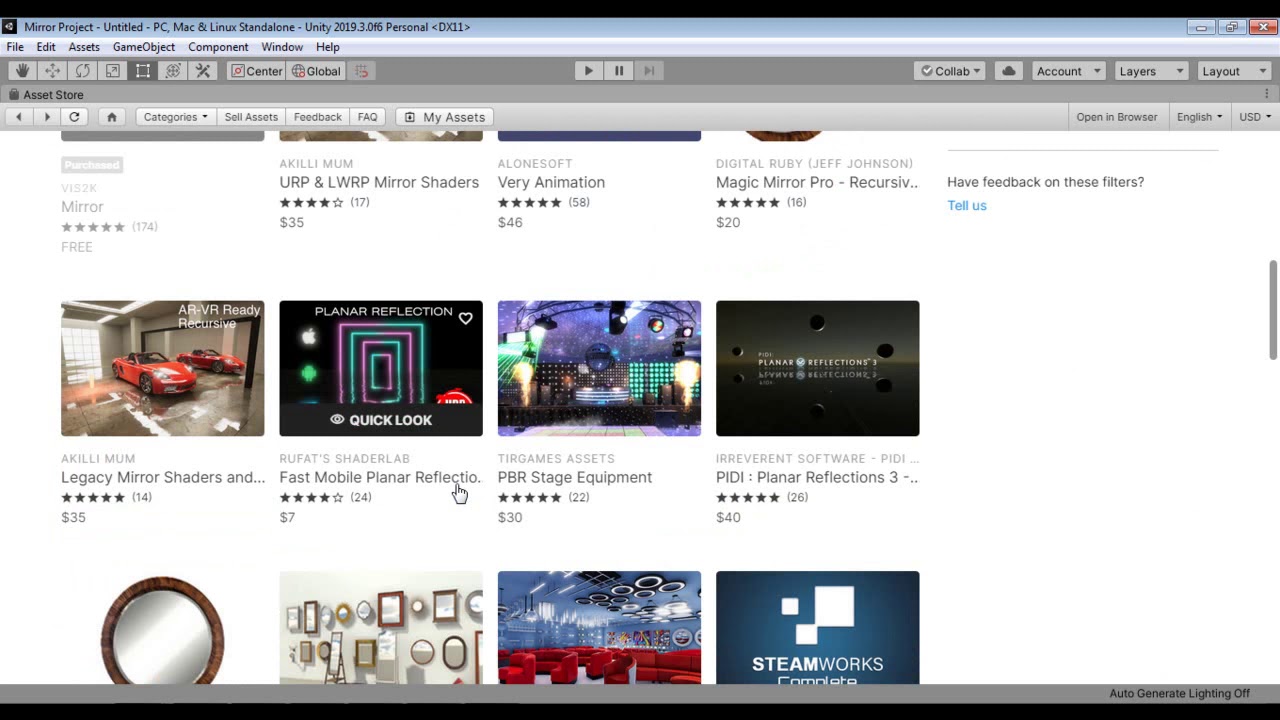Go forward in Asset Store
Image resolution: width=1280 pixels, height=720 pixels.
(46, 117)
